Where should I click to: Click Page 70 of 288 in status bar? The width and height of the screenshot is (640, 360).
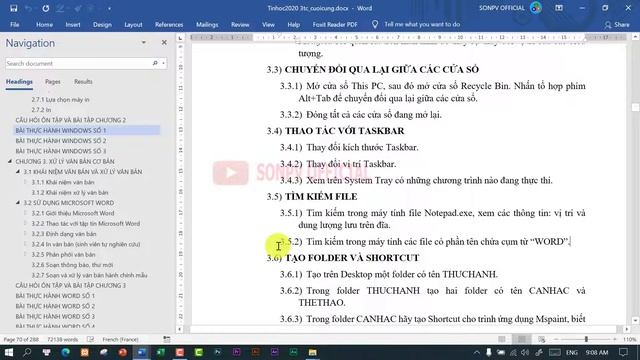21,340
